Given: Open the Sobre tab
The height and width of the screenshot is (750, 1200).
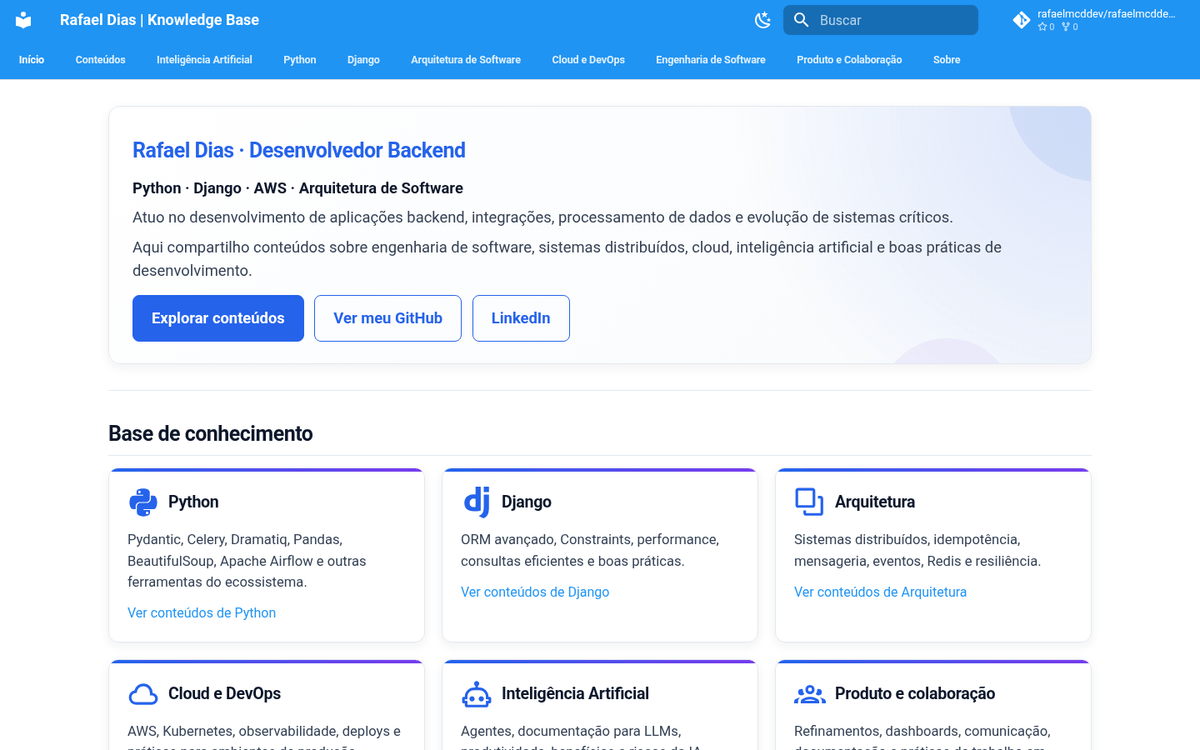Looking at the screenshot, I should tap(946, 60).
